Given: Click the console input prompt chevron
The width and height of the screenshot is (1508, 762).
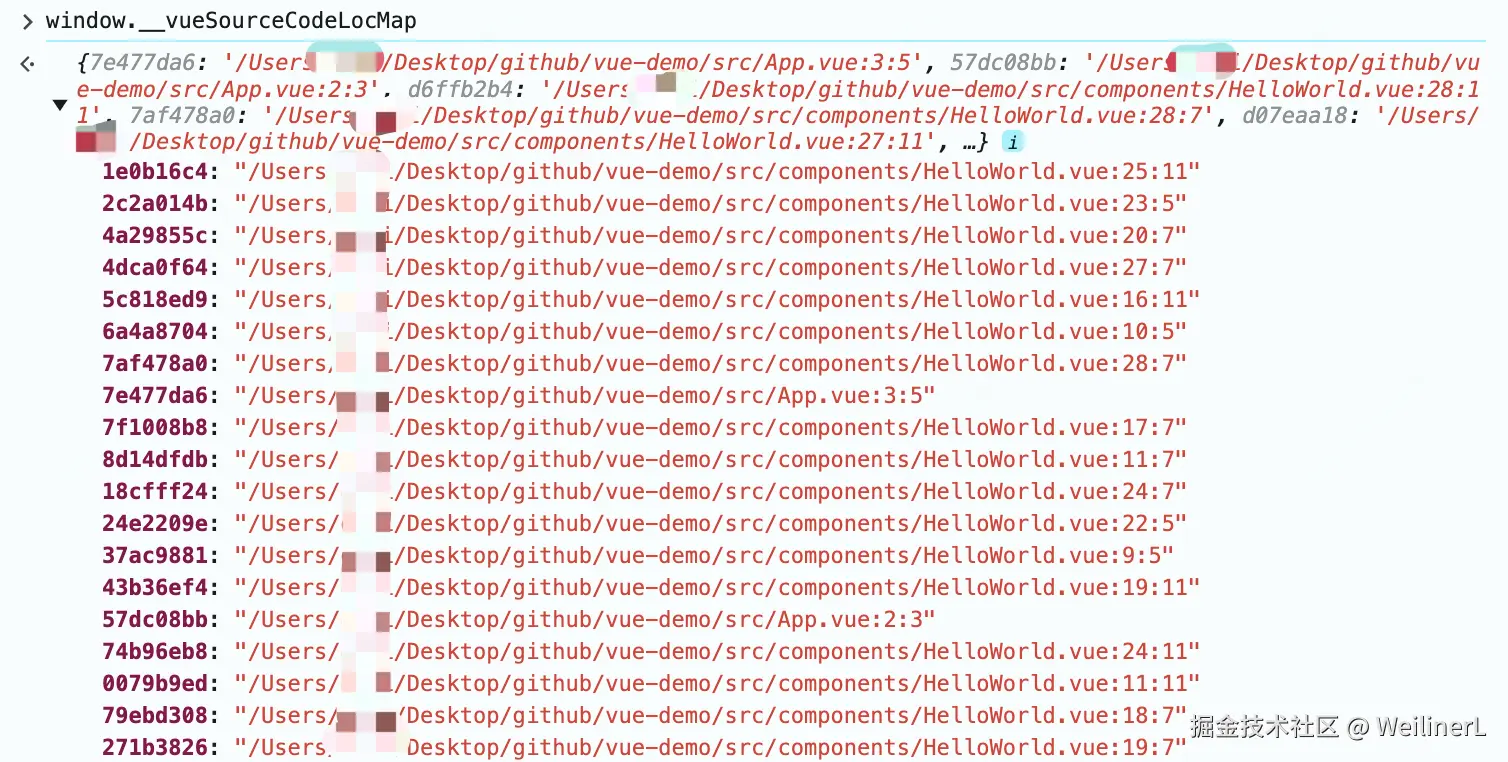Looking at the screenshot, I should (x=27, y=21).
